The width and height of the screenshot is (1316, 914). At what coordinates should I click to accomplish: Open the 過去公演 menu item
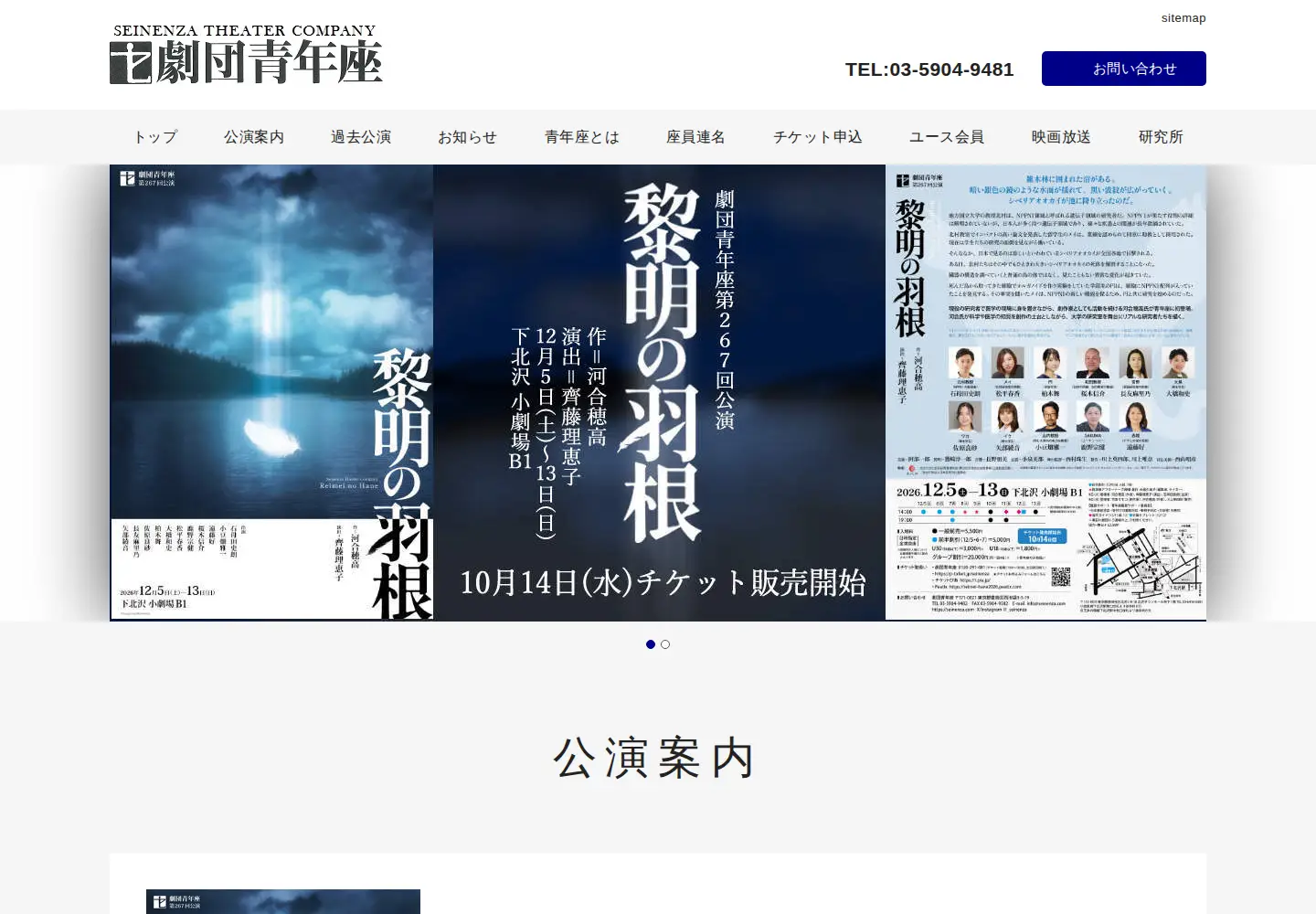361,137
